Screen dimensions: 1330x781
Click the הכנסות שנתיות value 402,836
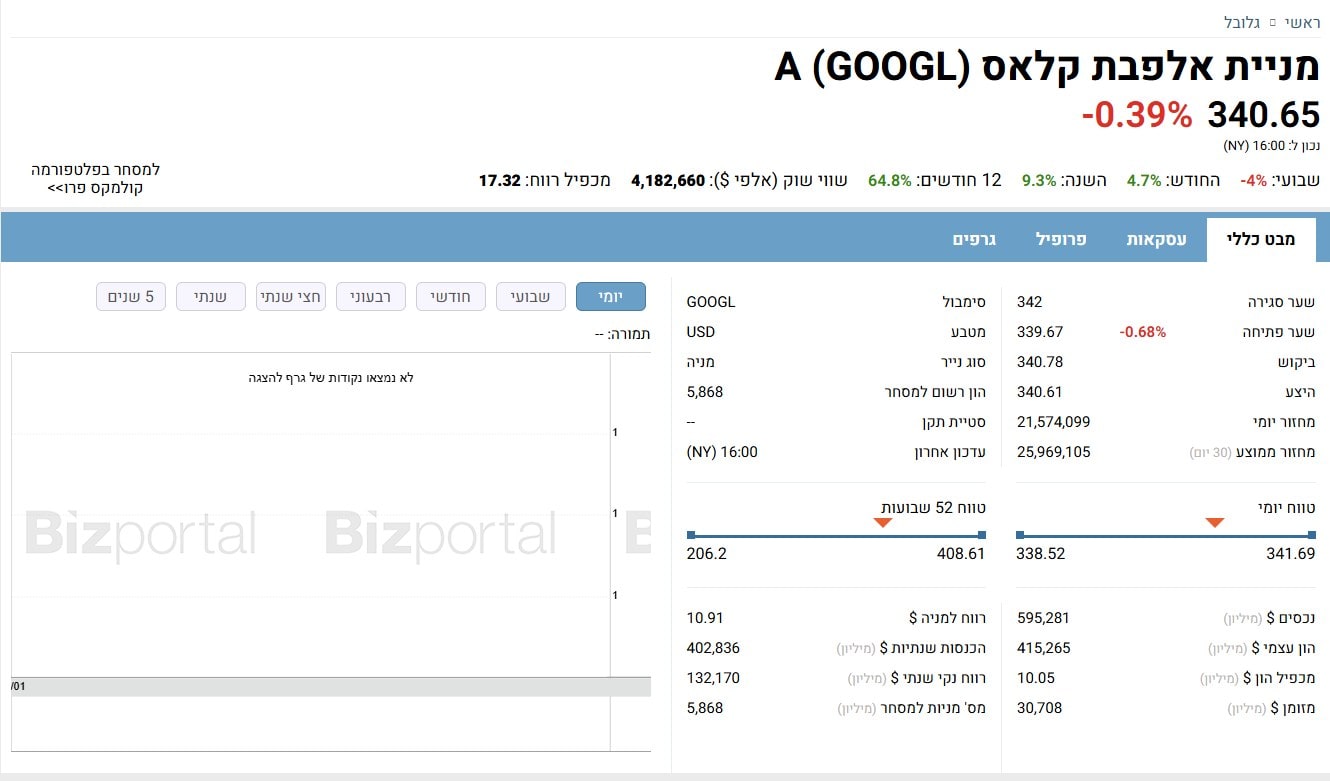(x=713, y=648)
